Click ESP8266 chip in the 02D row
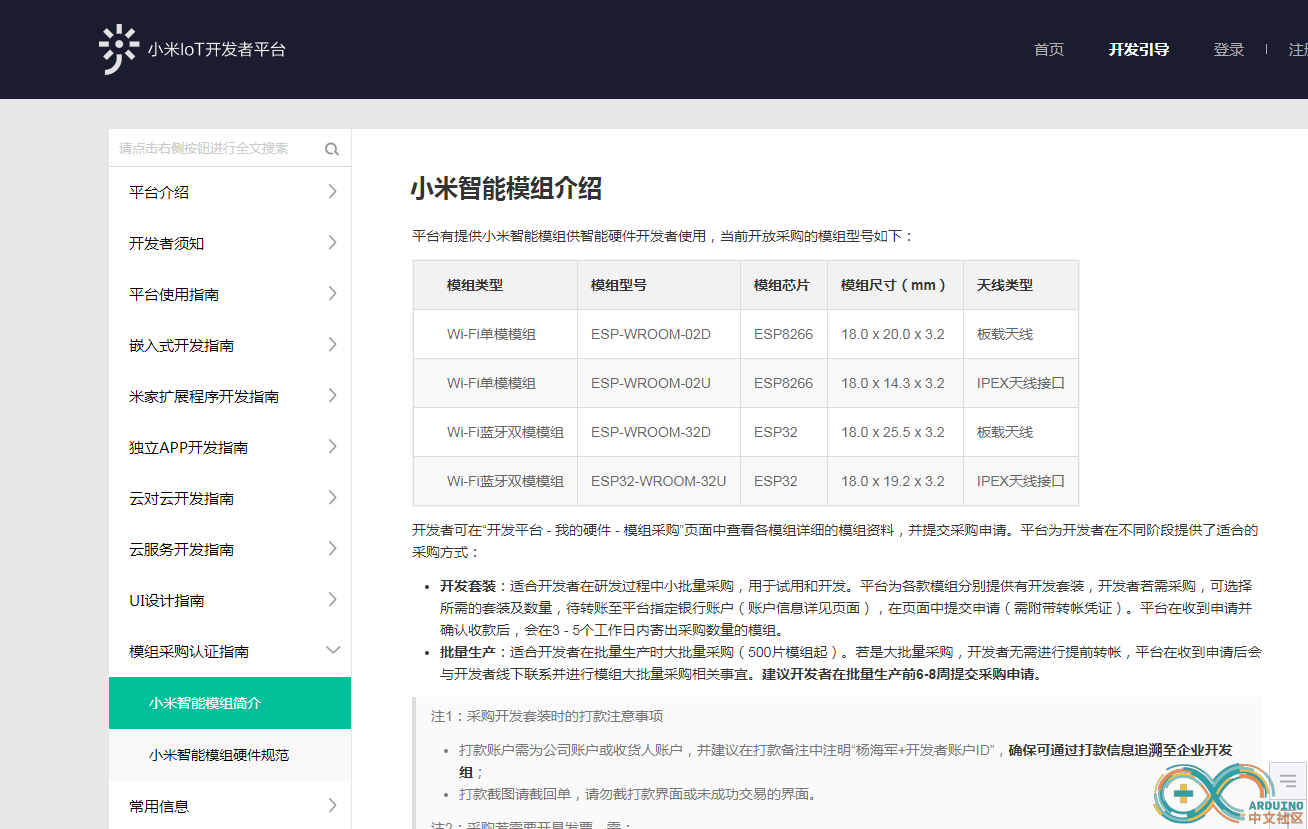1308x829 pixels. pos(783,334)
